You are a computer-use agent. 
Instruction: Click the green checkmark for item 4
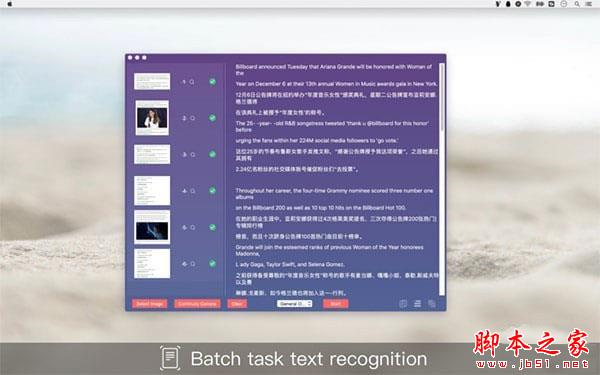212,191
